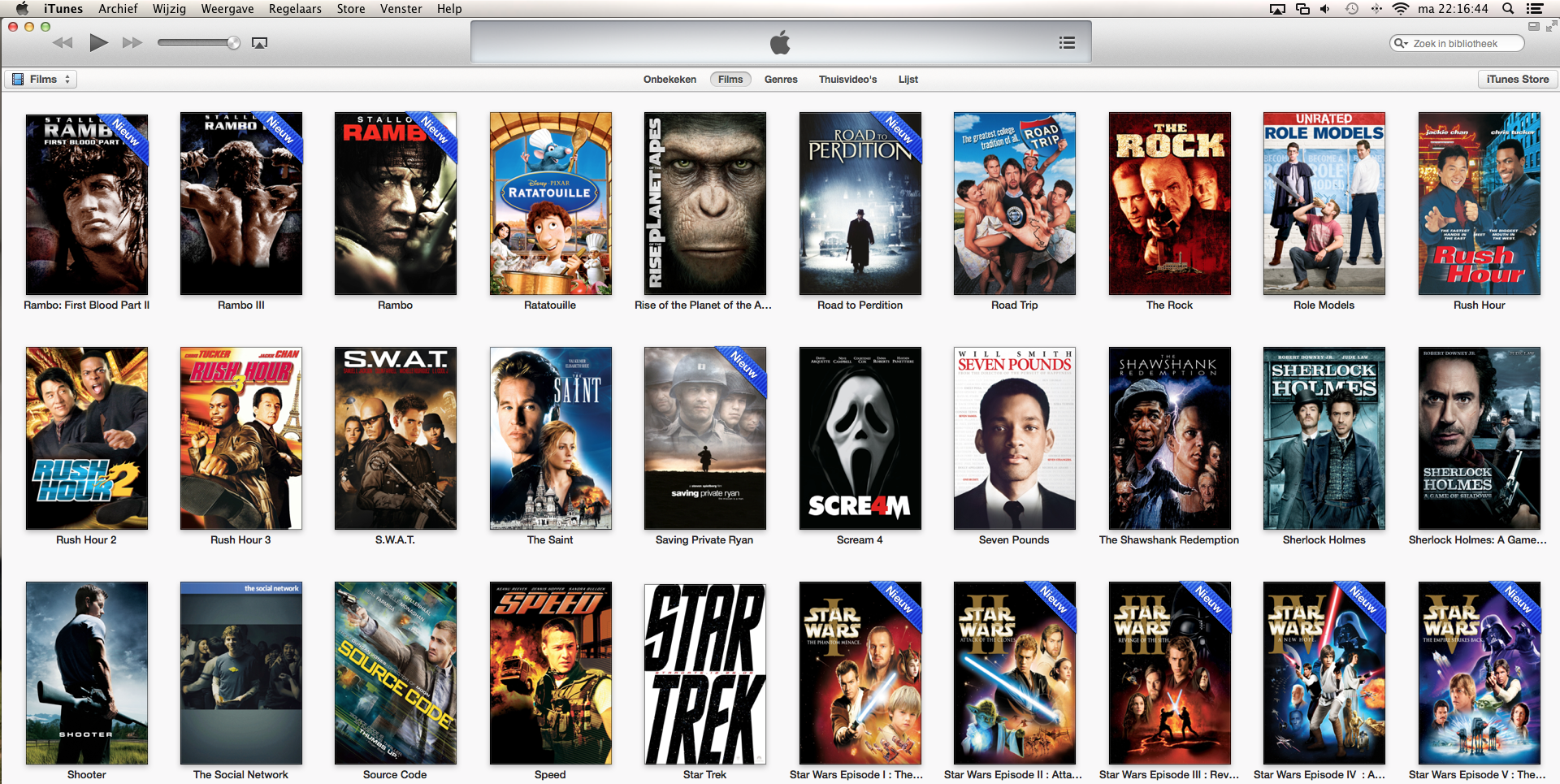Open Spotlight search icon
The image size is (1560, 784).
(1508, 9)
